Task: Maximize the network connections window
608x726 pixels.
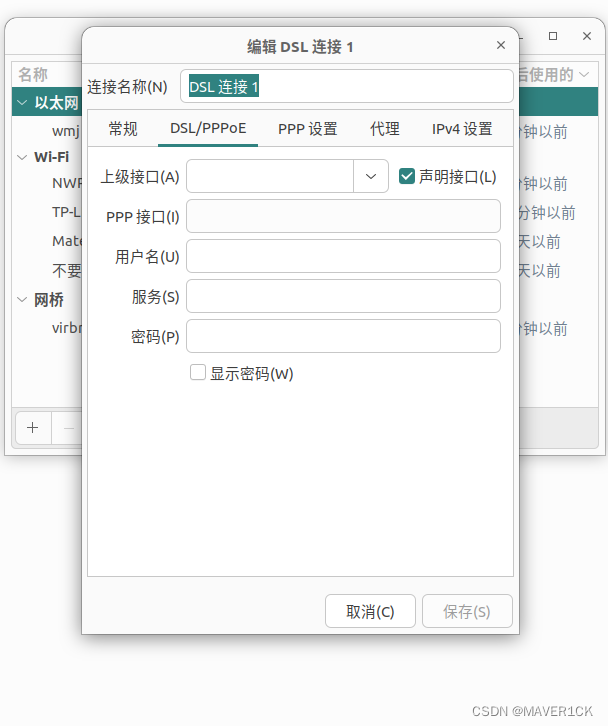Action: pos(553,36)
